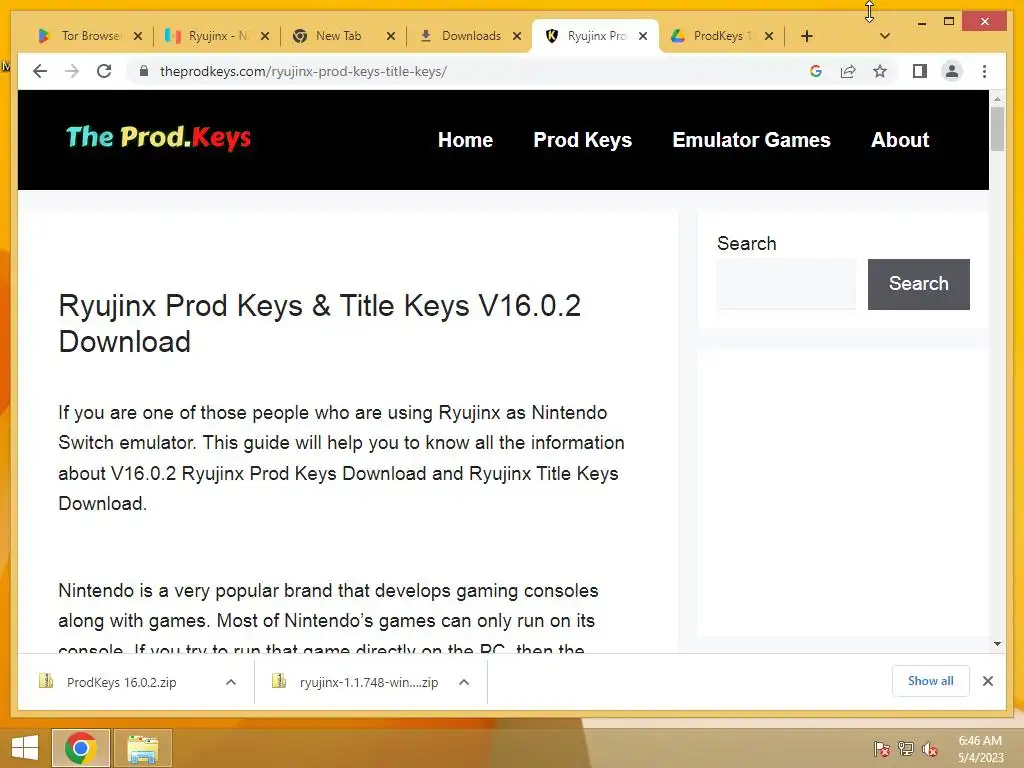Click the page title heading text
Viewport: 1024px width, 768px height.
[x=319, y=323]
